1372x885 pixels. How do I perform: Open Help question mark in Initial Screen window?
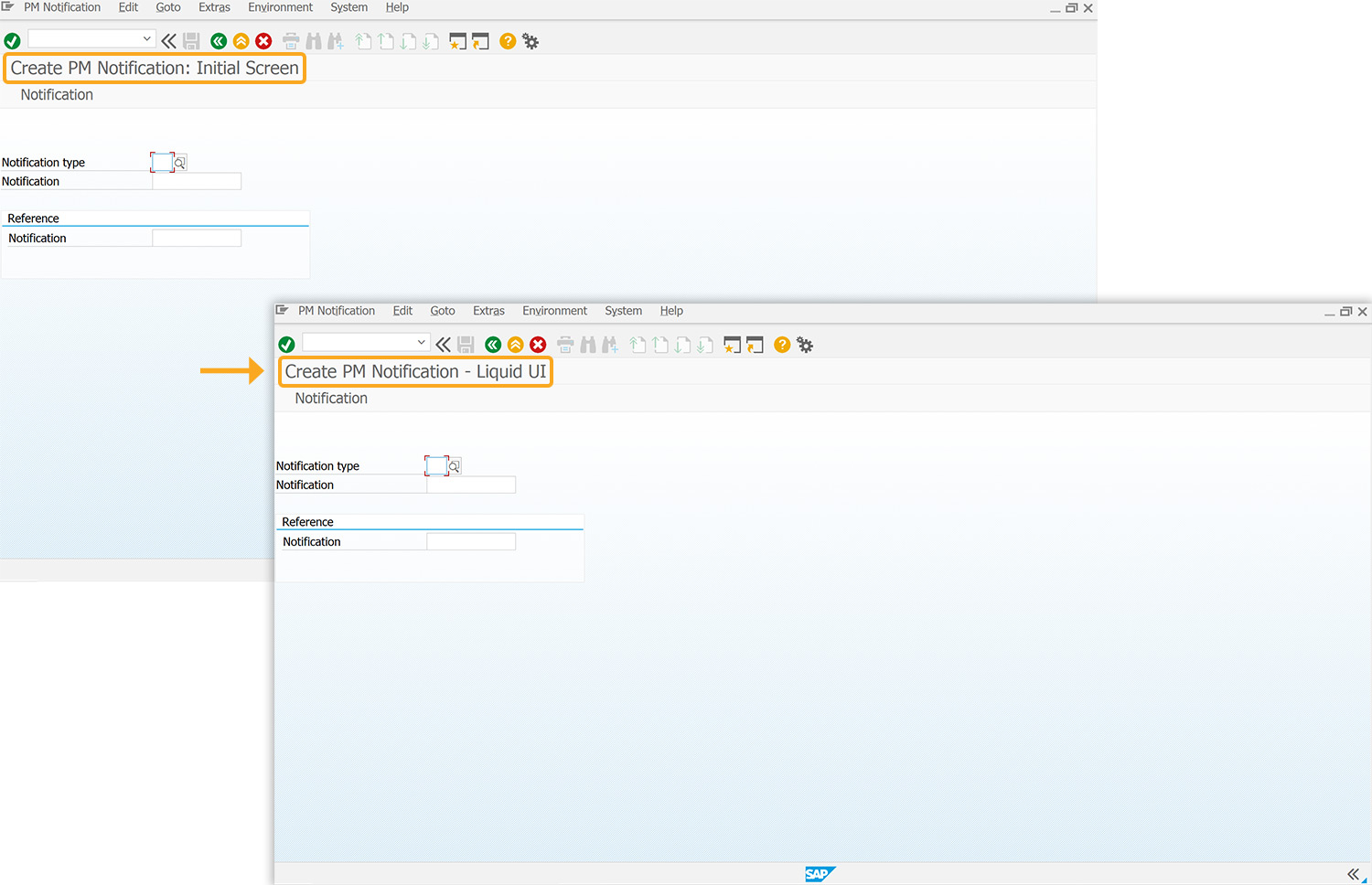pyautogui.click(x=508, y=41)
